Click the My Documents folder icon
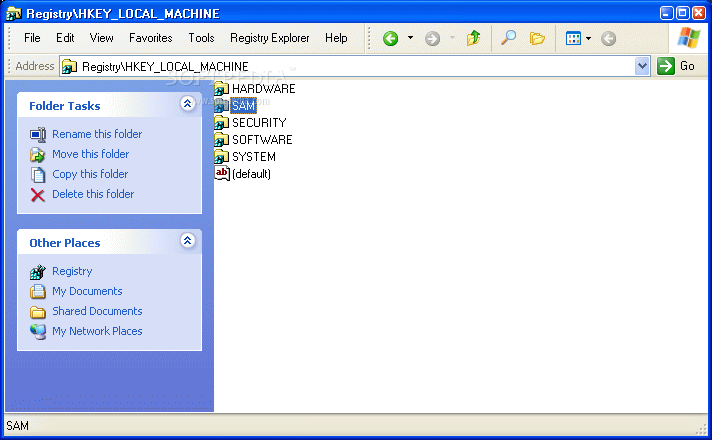This screenshot has height=440, width=712. (x=38, y=292)
